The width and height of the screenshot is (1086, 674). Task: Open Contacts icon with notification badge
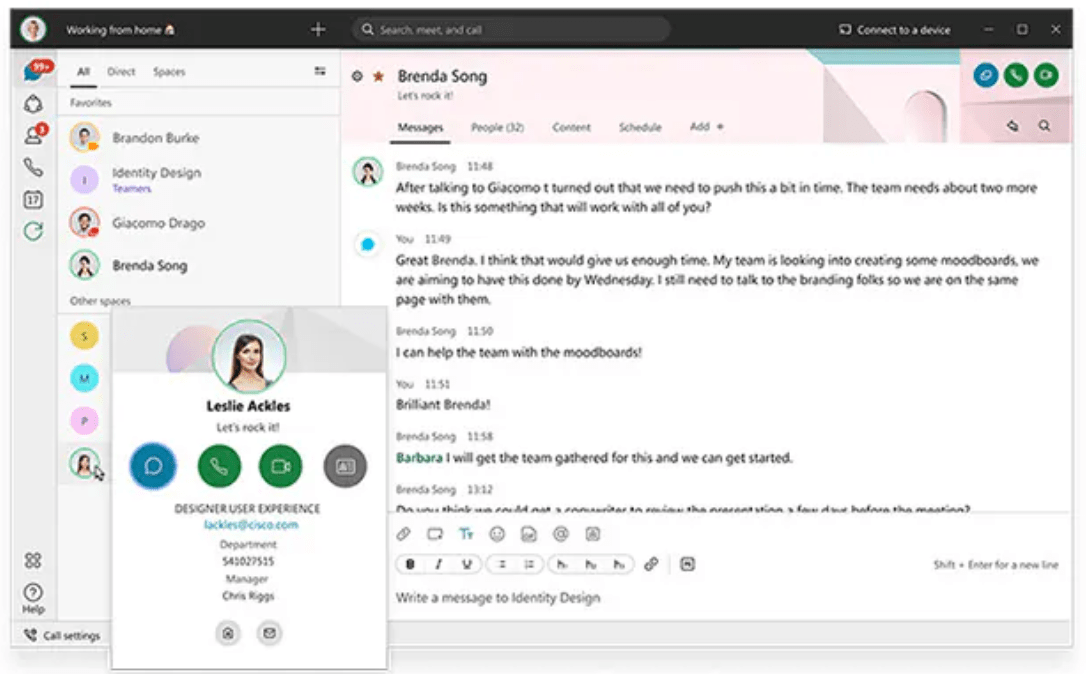pos(35,134)
